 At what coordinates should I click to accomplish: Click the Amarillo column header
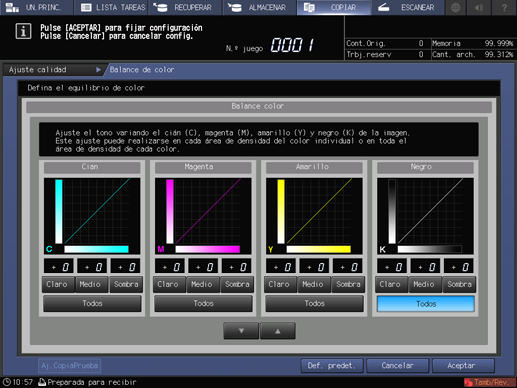tap(314, 167)
